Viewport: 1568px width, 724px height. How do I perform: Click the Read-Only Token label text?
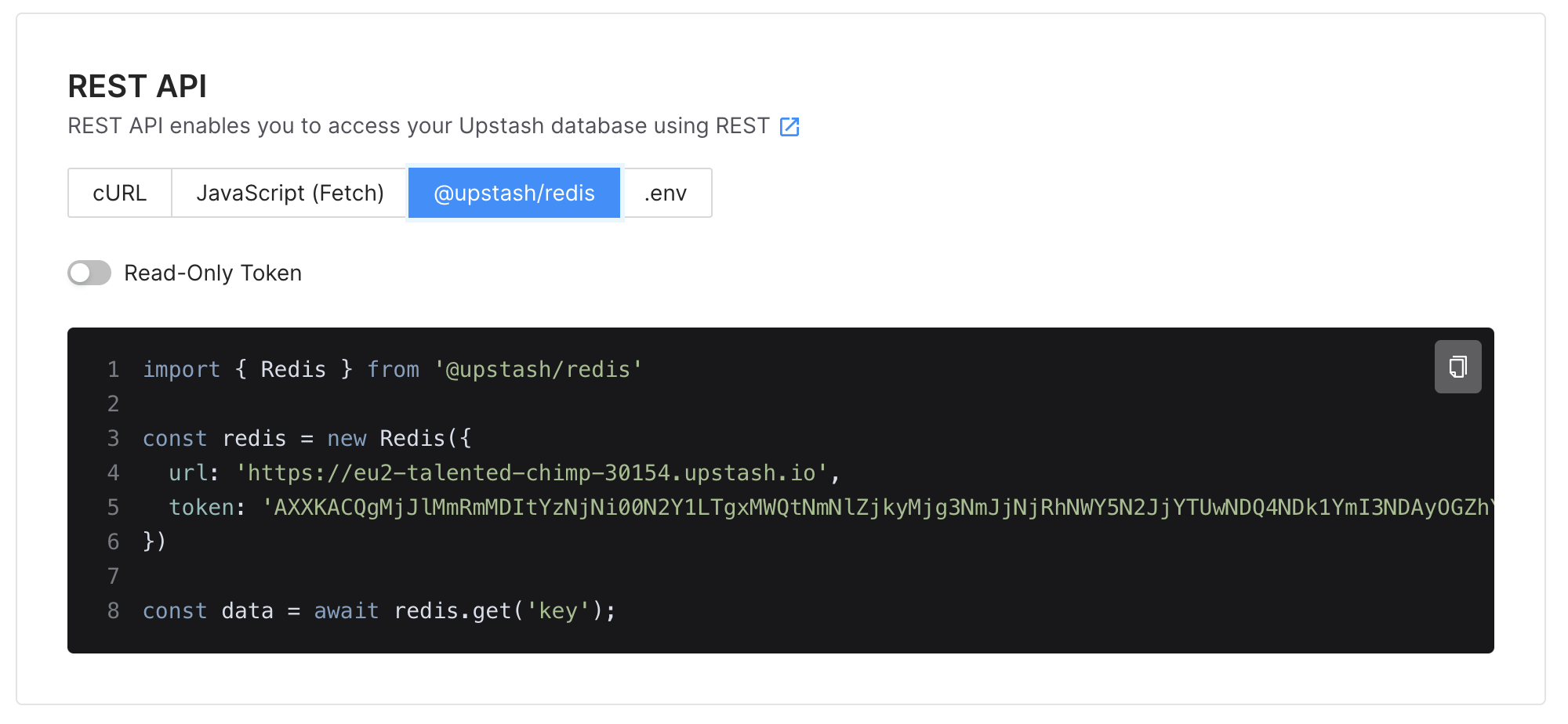point(212,273)
